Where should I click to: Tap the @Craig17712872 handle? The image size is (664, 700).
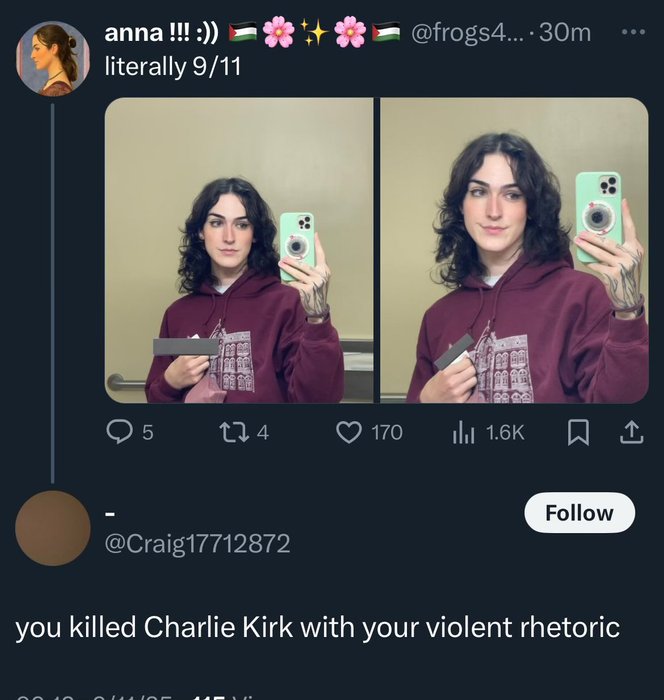(x=197, y=544)
